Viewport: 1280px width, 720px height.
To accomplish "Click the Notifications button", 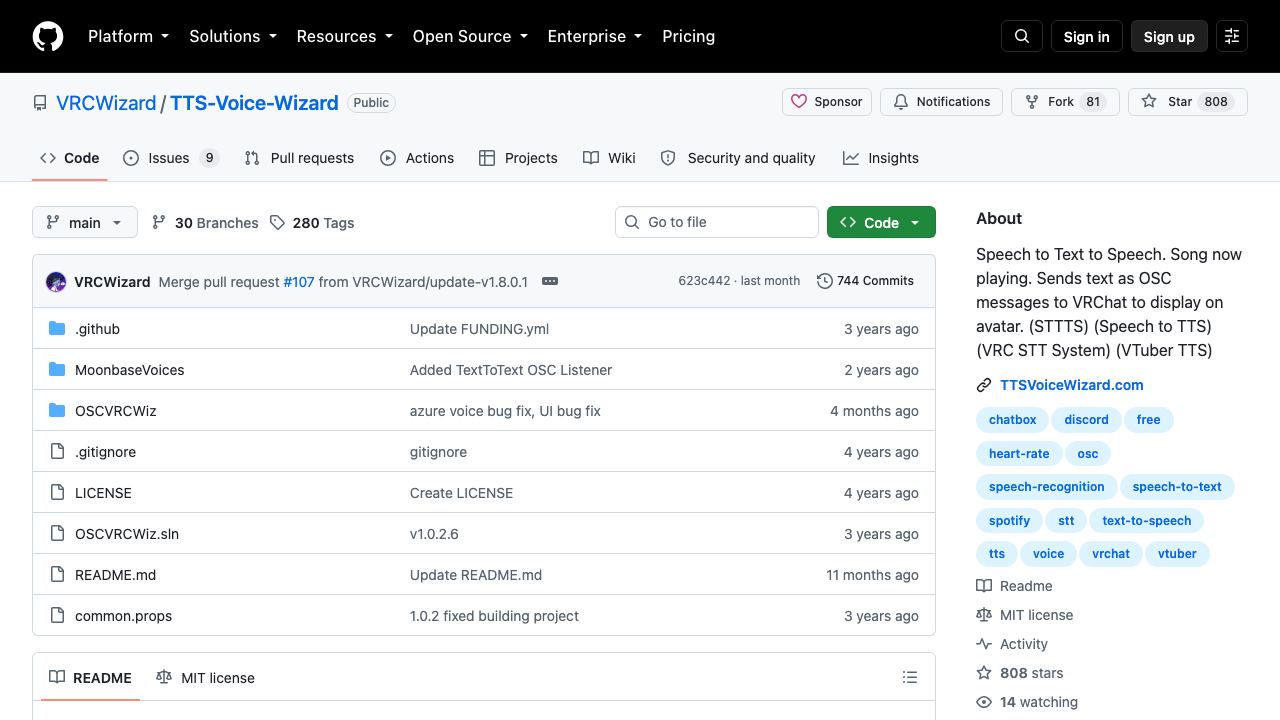I will [x=941, y=102].
